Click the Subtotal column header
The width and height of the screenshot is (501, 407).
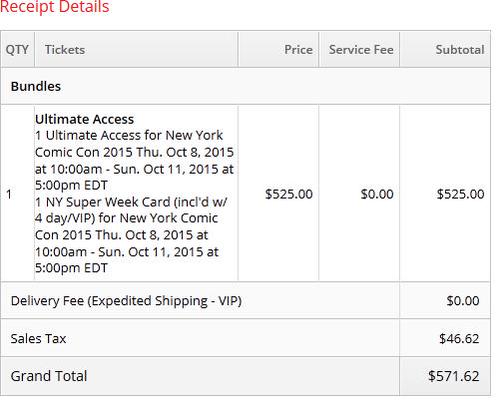tap(460, 50)
